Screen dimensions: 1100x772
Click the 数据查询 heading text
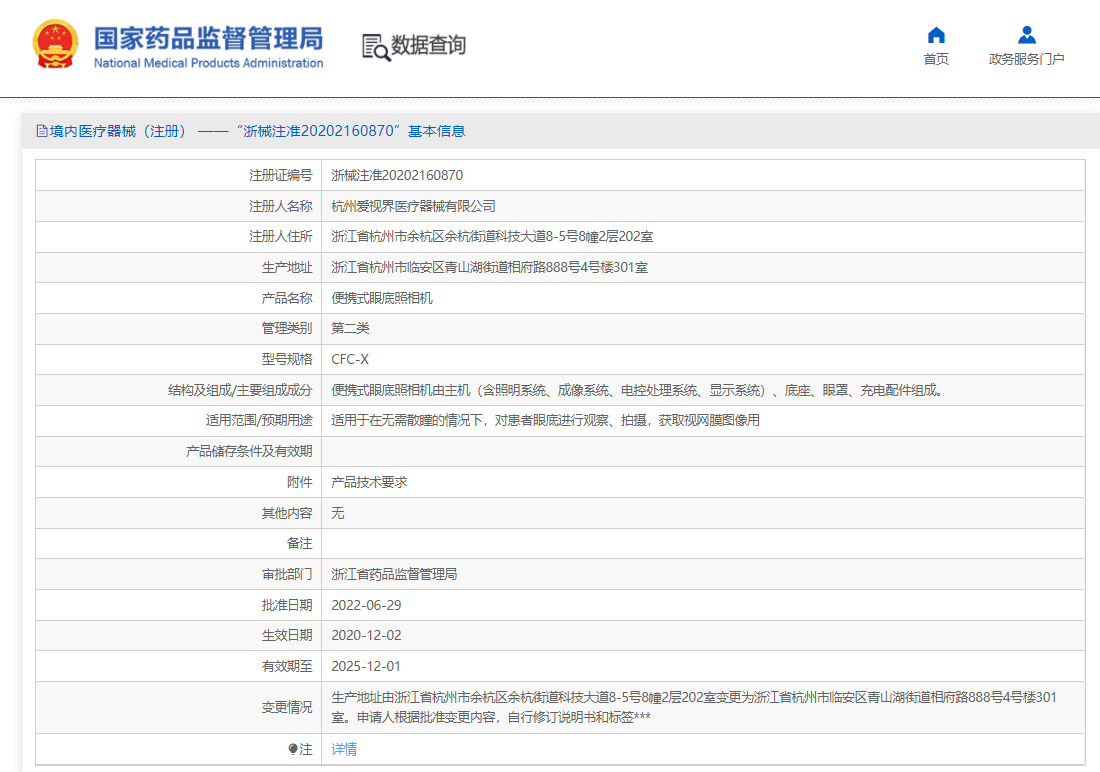(x=428, y=45)
